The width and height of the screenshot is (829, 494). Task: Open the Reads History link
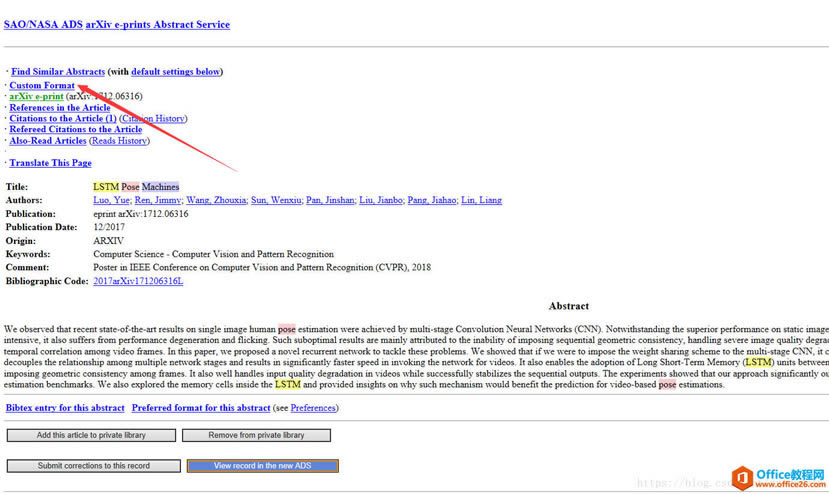point(119,141)
